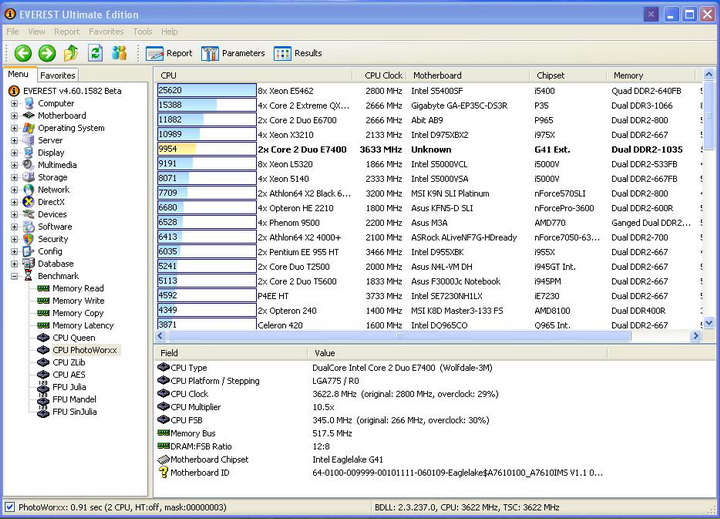
Task: Expand the Operating System node
Action: (x=14, y=128)
